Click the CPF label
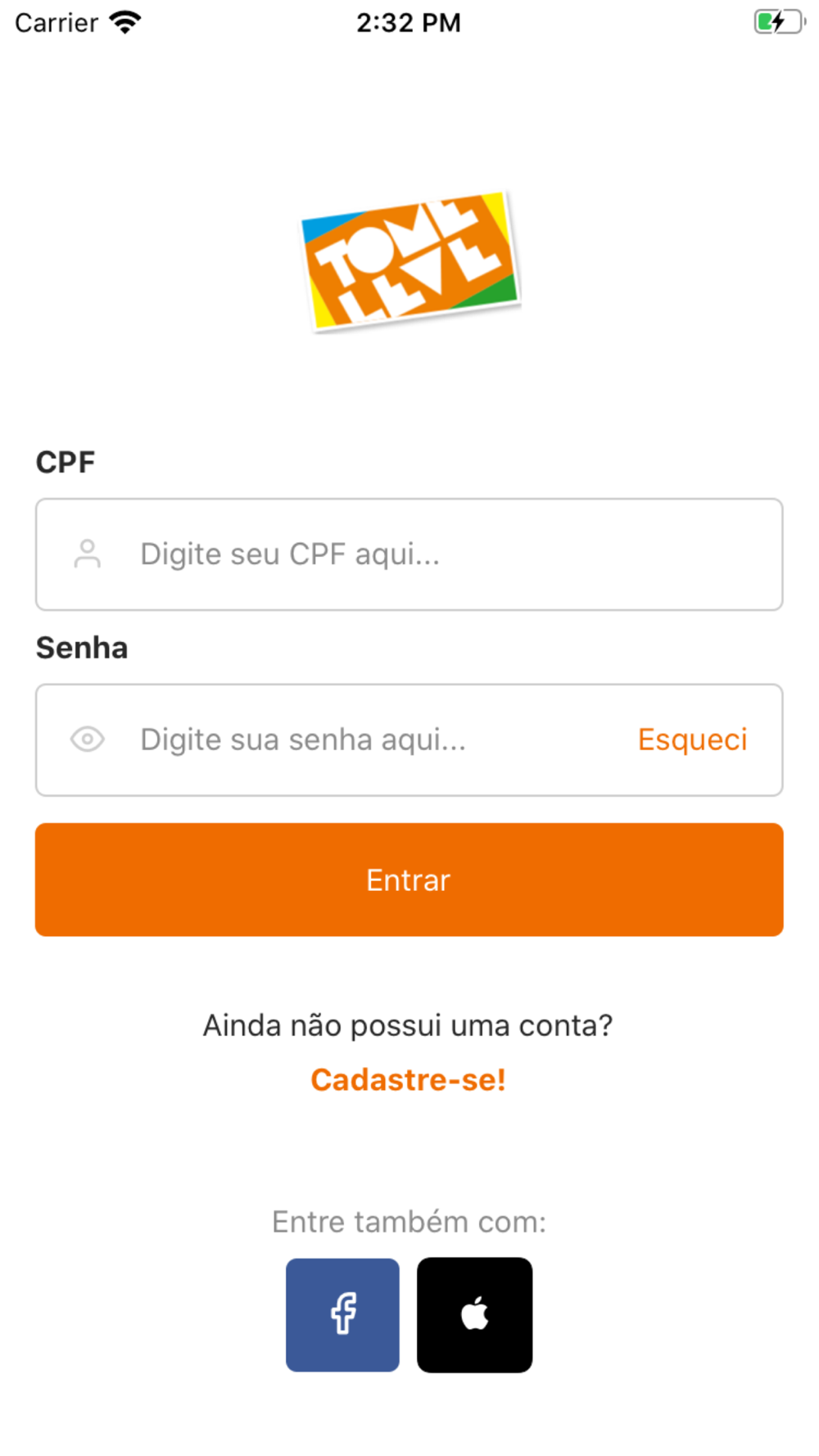The height and width of the screenshot is (1456, 819). pos(66,462)
